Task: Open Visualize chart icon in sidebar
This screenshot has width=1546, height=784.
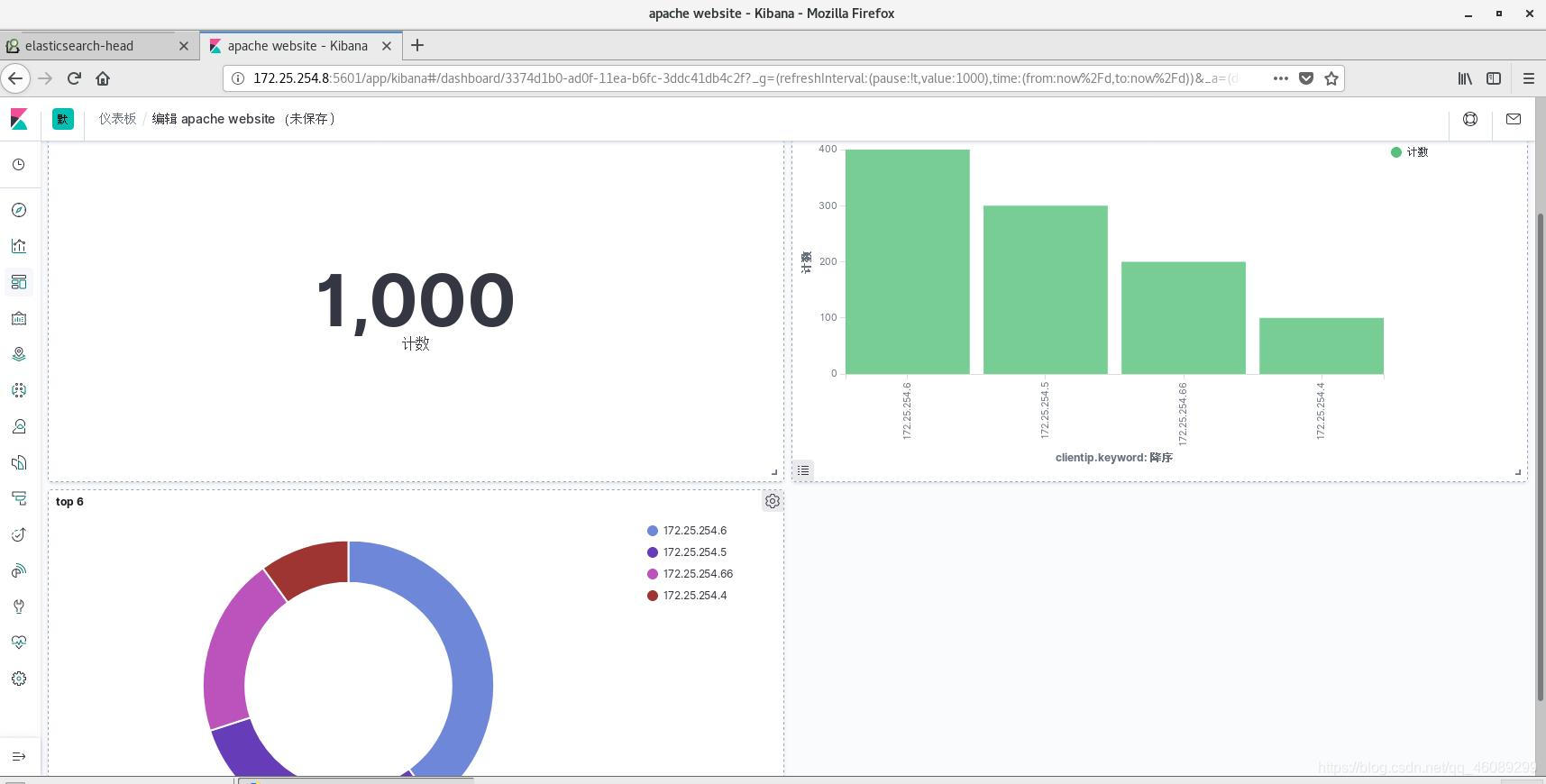Action: (x=19, y=246)
